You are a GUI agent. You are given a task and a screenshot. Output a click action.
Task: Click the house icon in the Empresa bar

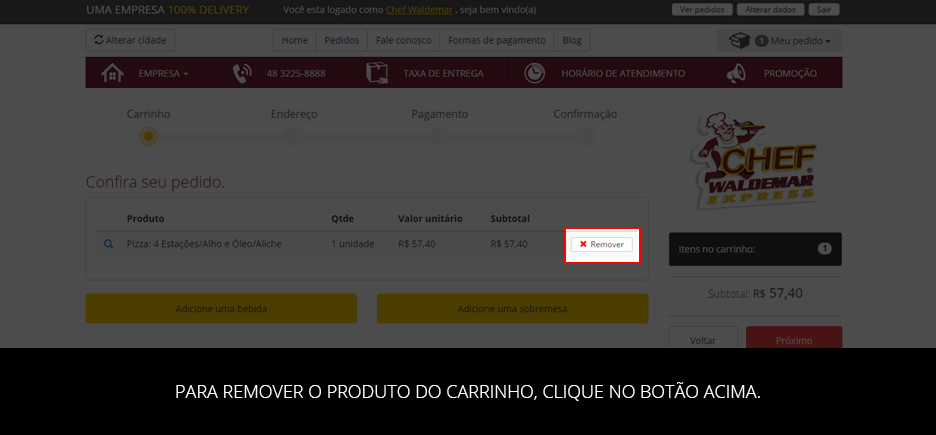[112, 73]
